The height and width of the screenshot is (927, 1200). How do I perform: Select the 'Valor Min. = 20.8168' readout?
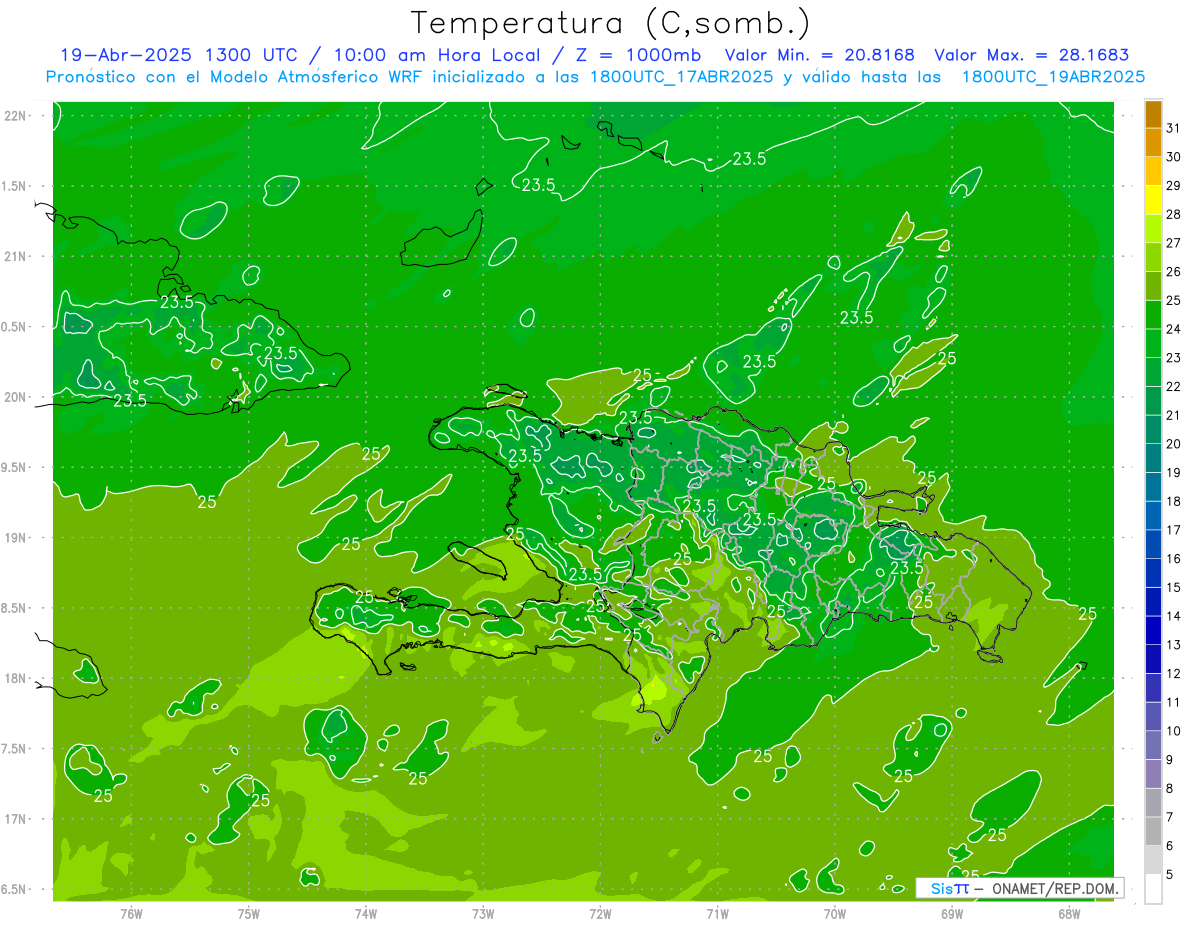(819, 55)
